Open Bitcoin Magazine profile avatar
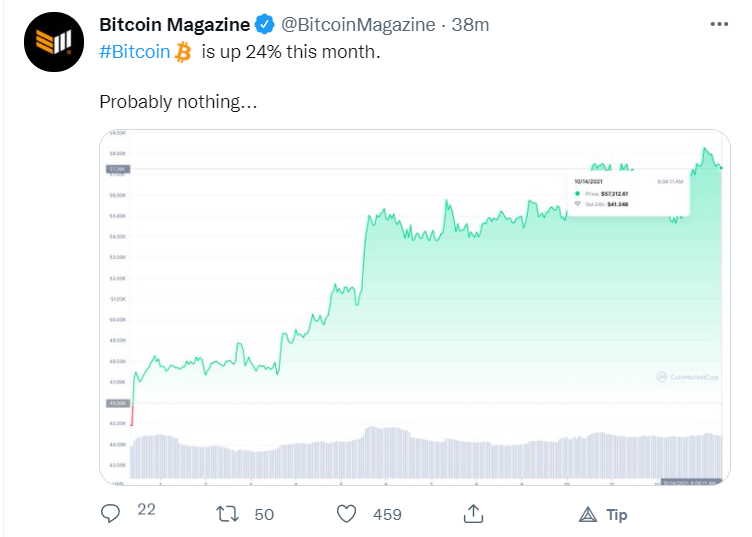Image resolution: width=752 pixels, height=537 pixels. [54, 42]
